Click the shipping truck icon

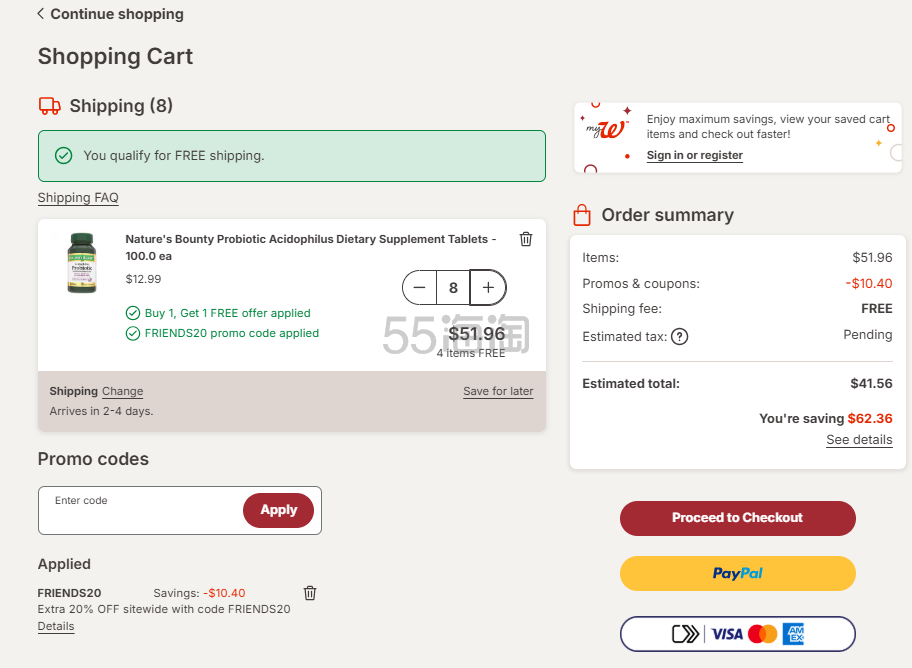point(49,106)
